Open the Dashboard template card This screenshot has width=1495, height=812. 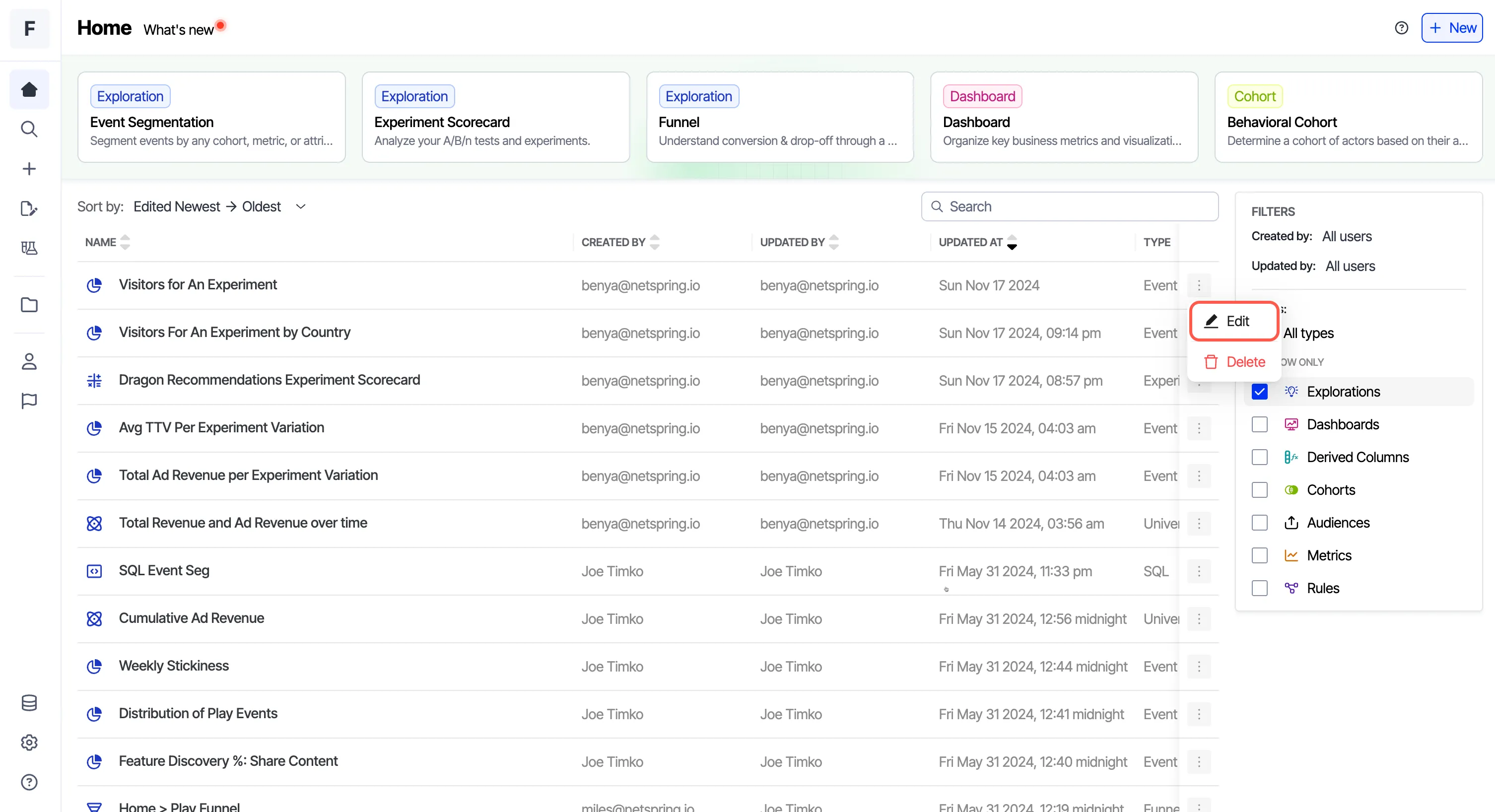(x=1064, y=117)
